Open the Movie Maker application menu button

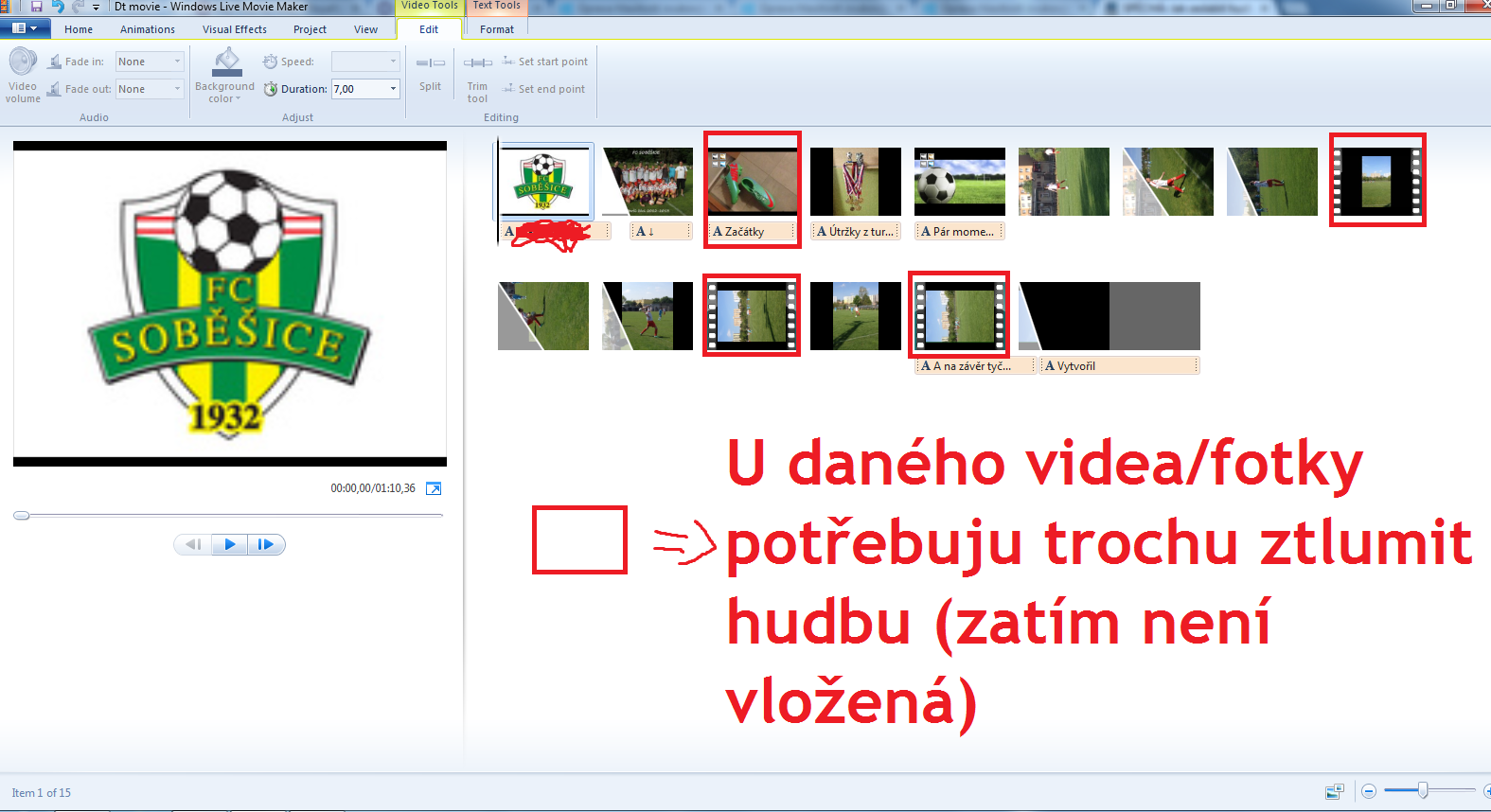tap(26, 28)
